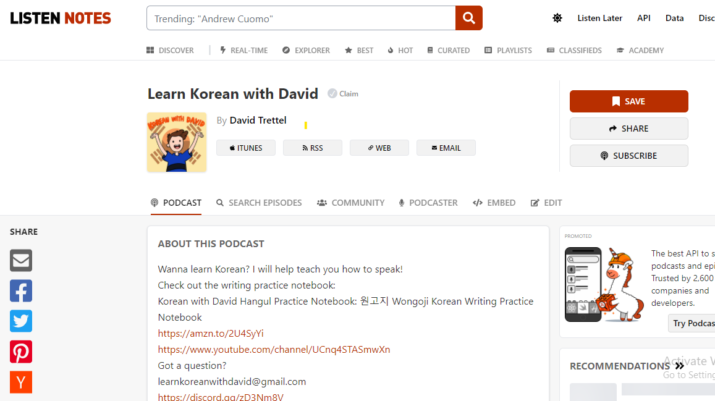Open the Academy navigation item
This screenshot has width=715, height=401.
pos(640,50)
